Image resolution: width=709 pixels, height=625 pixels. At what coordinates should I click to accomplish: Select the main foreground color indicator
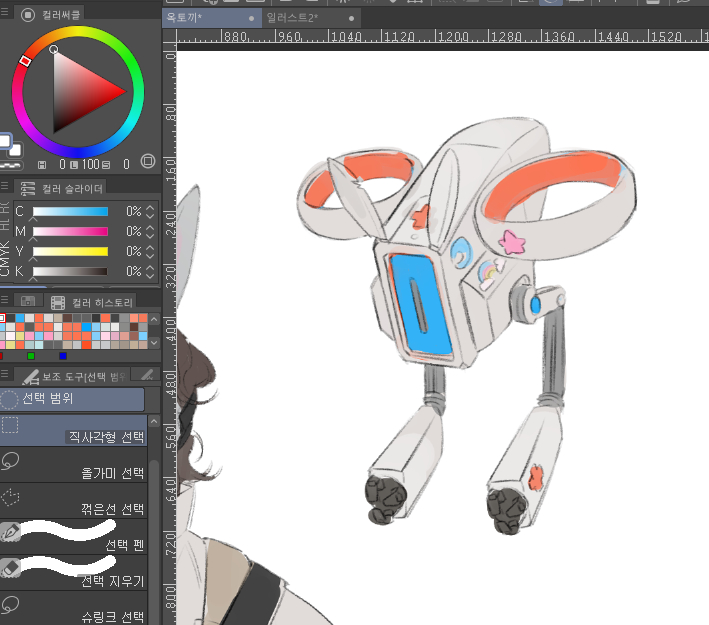coord(4,141)
